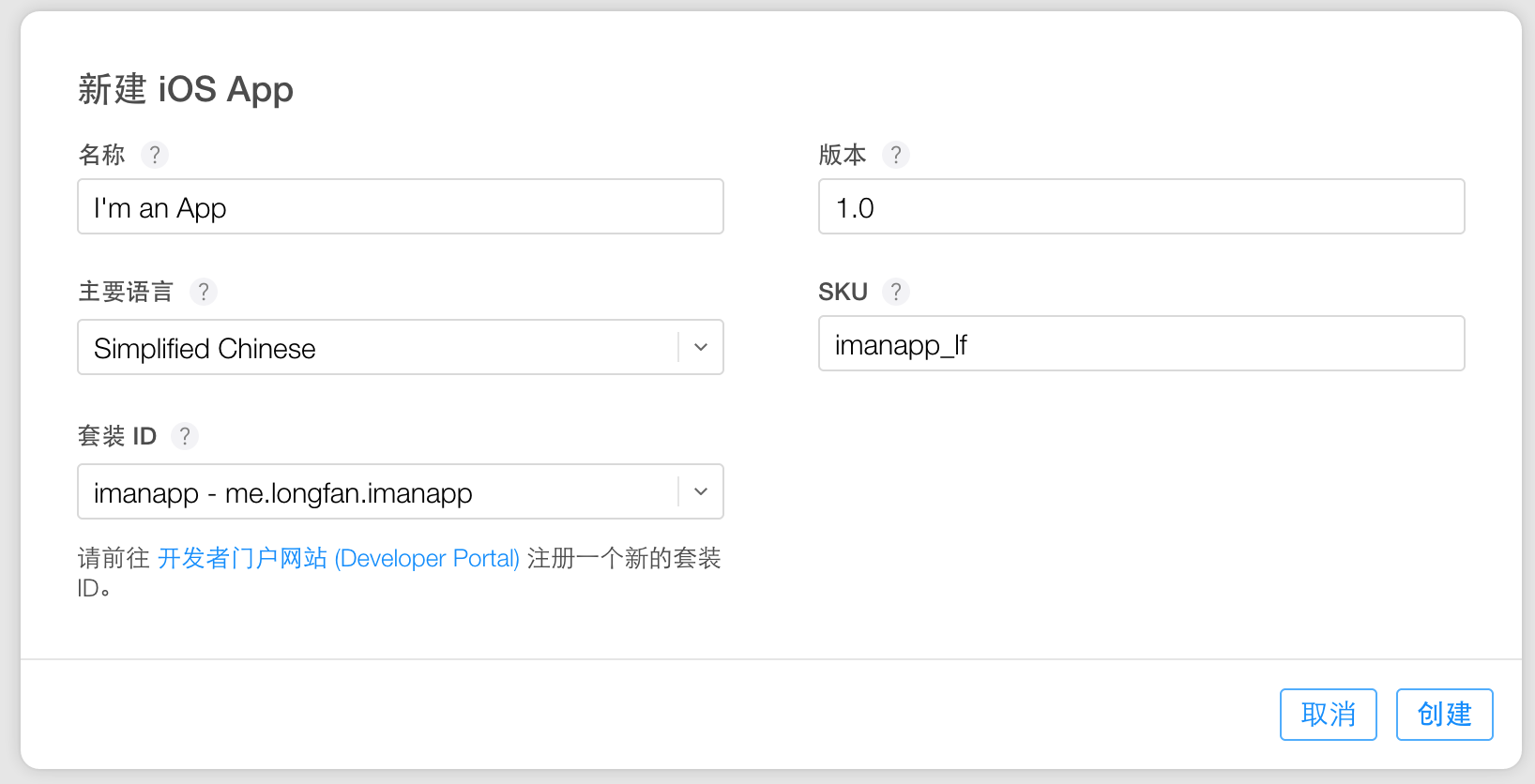
Task: Click the 名称 field label
Action: (x=101, y=155)
